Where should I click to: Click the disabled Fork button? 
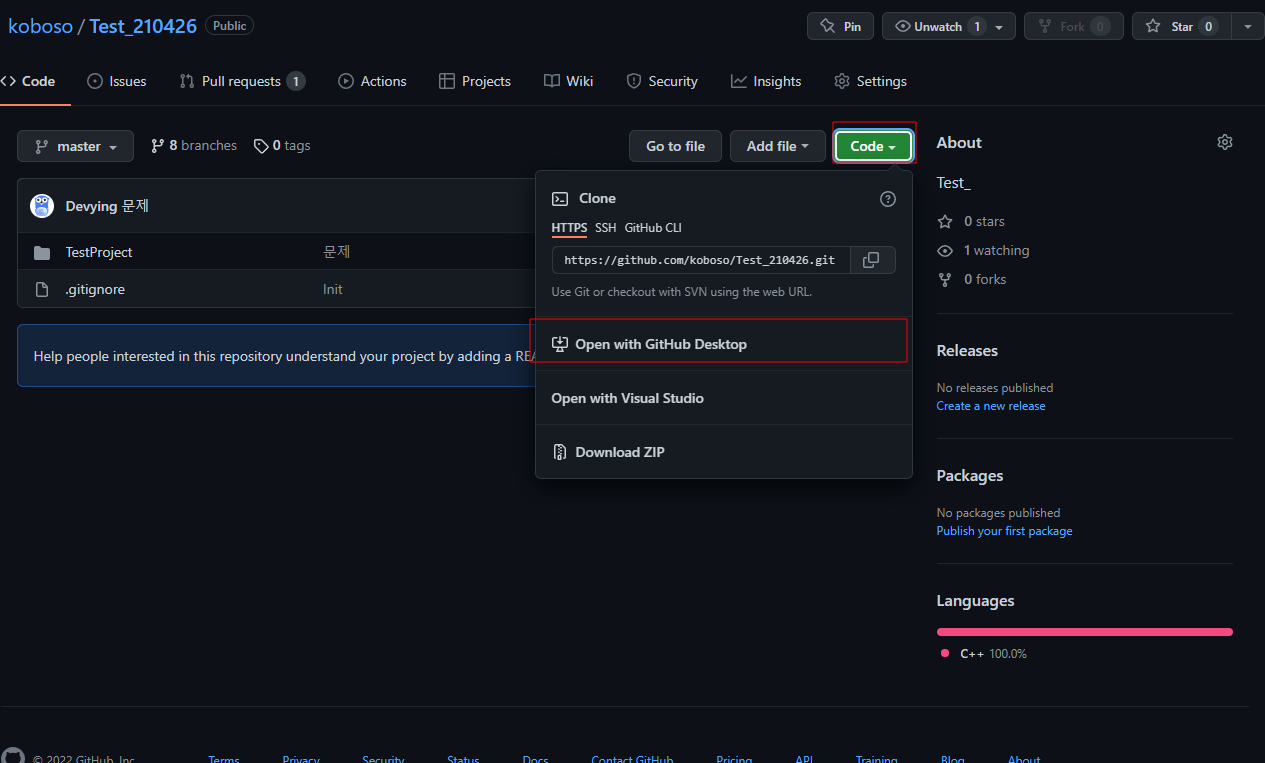1073,26
